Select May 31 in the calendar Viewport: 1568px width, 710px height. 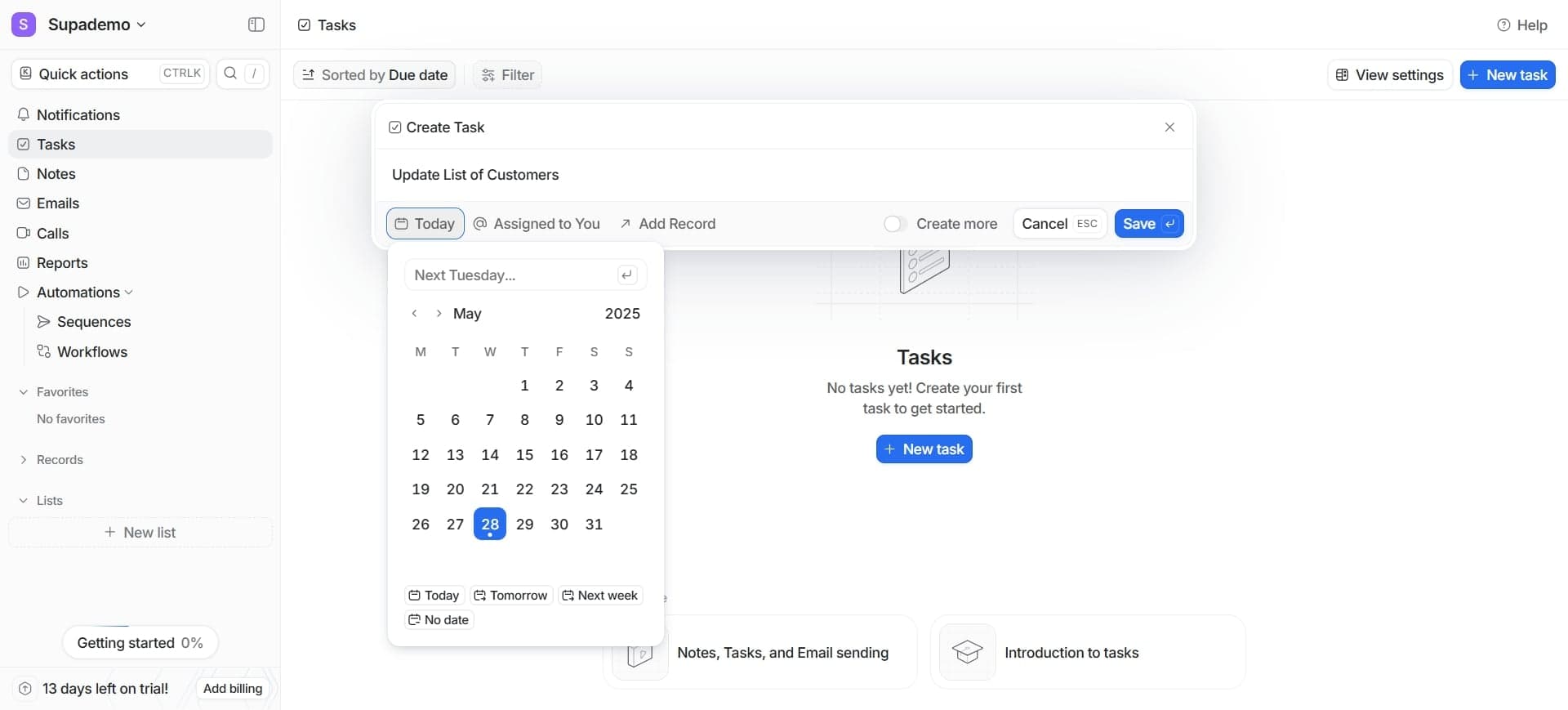click(x=594, y=525)
